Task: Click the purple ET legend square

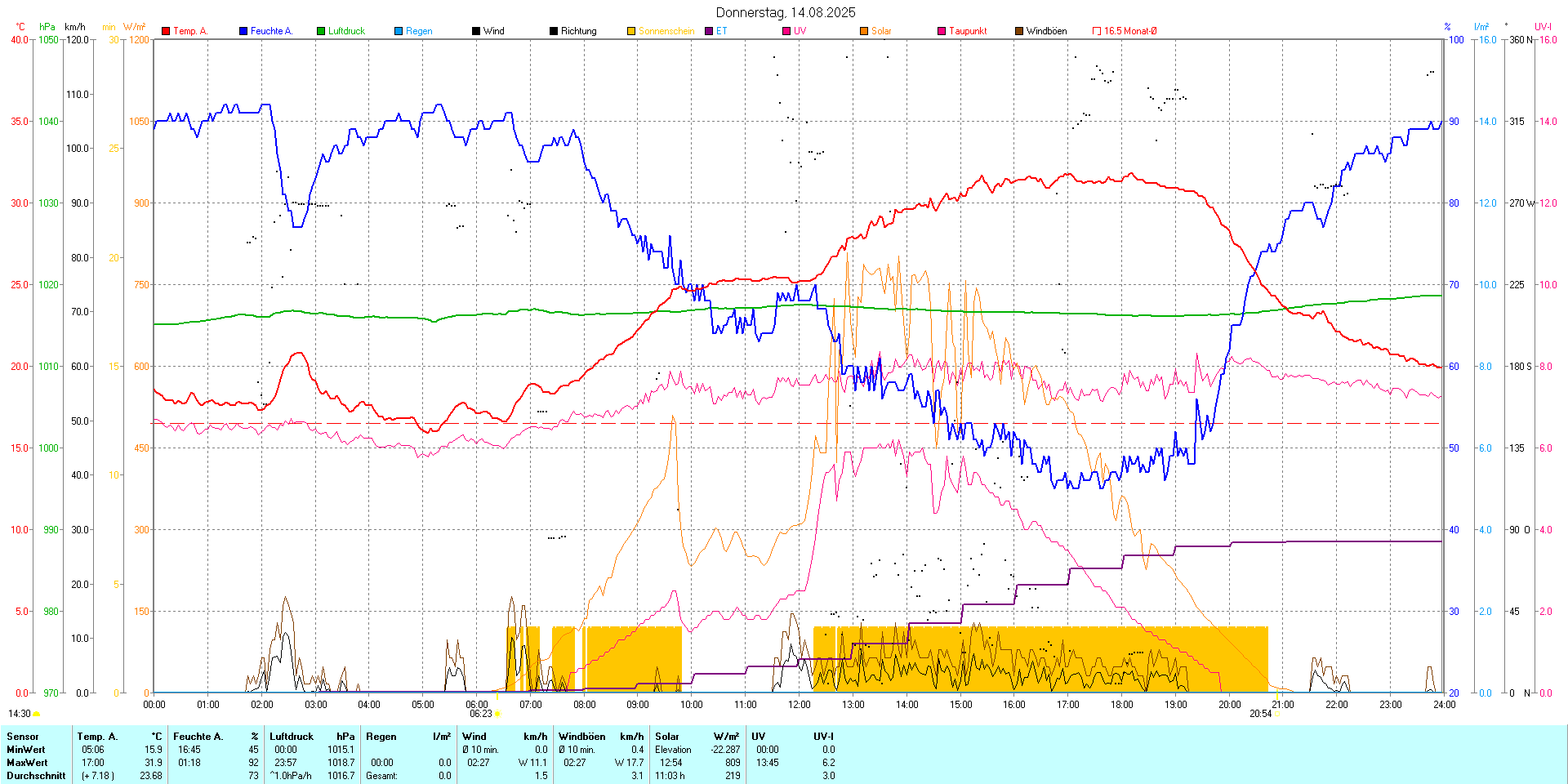Action: point(709,31)
